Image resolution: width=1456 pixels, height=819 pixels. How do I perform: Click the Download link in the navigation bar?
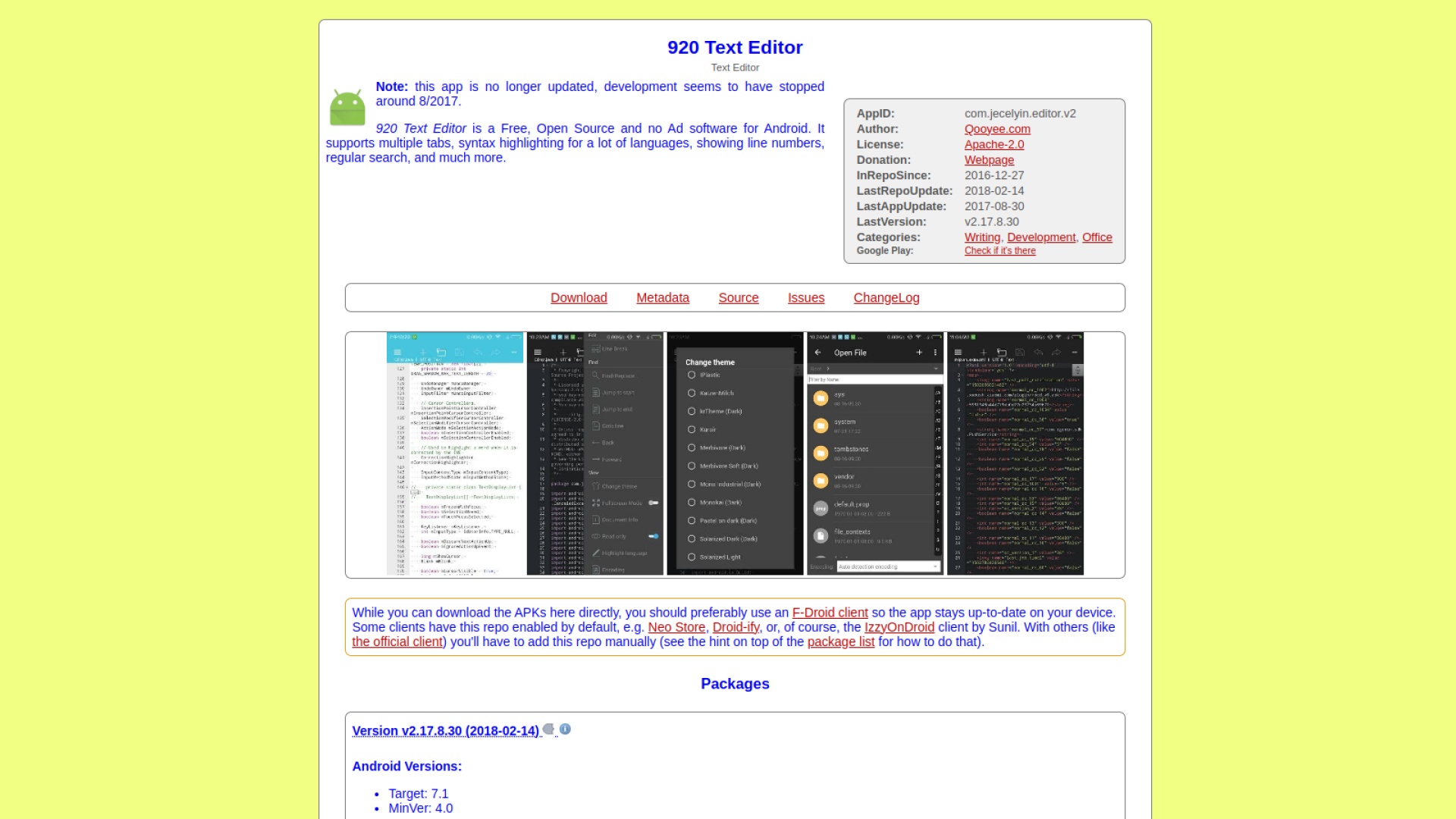579,297
